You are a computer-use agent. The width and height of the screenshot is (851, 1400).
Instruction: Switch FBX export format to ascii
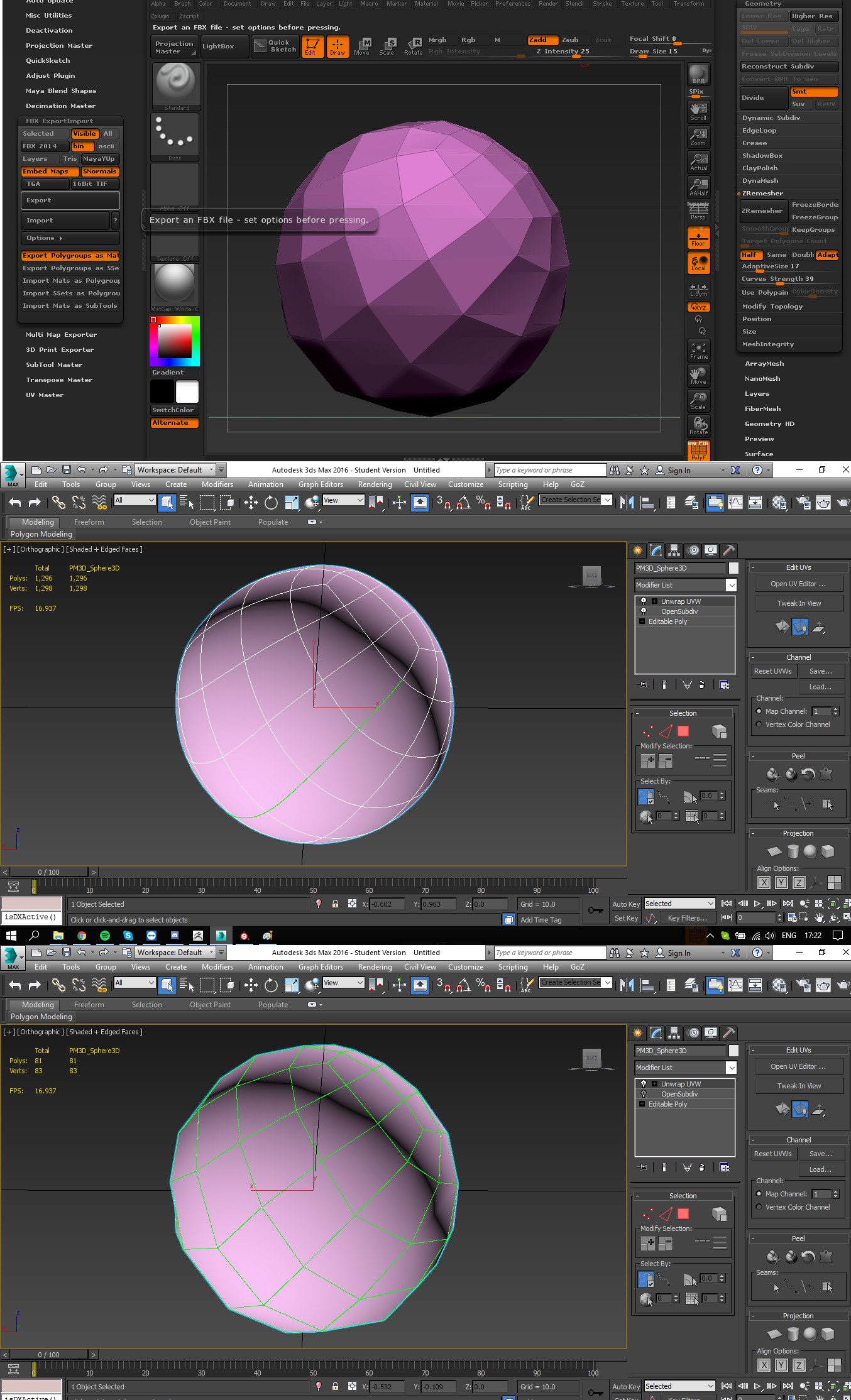107,146
